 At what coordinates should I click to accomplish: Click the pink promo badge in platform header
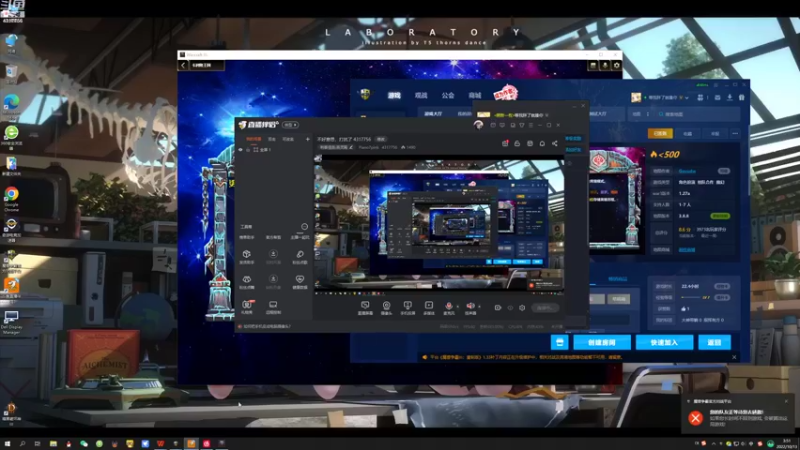[x=505, y=93]
